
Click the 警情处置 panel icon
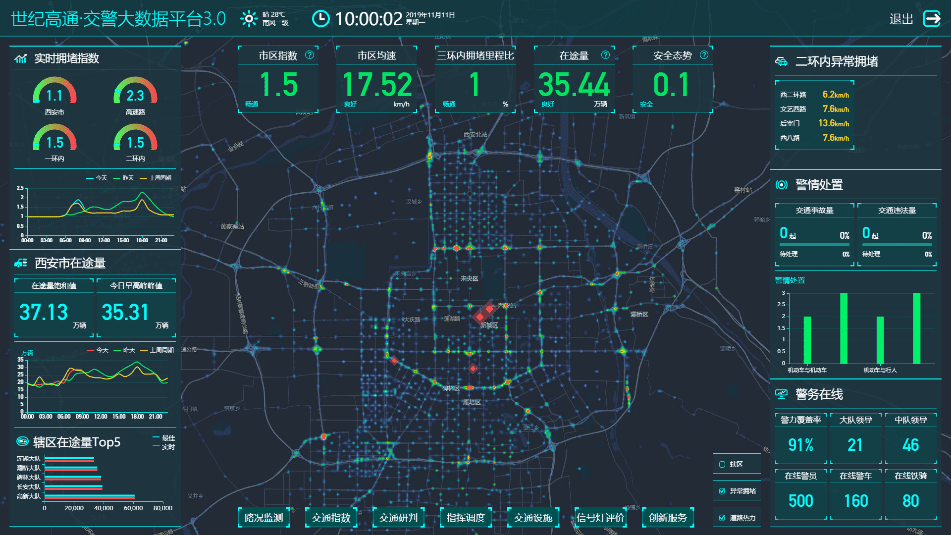point(782,185)
